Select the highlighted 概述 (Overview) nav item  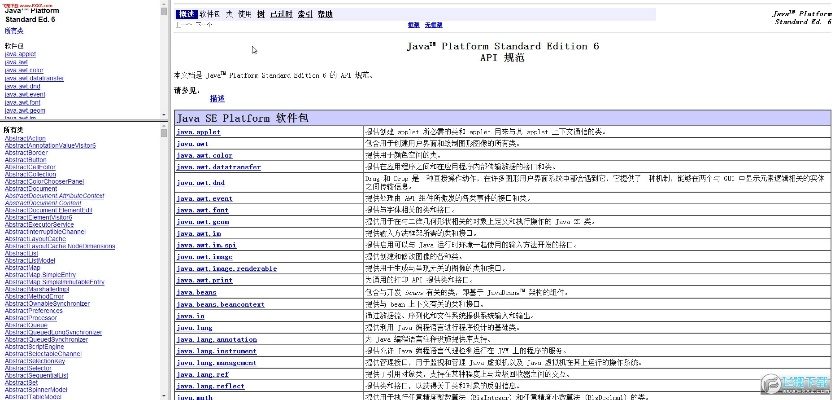186,14
